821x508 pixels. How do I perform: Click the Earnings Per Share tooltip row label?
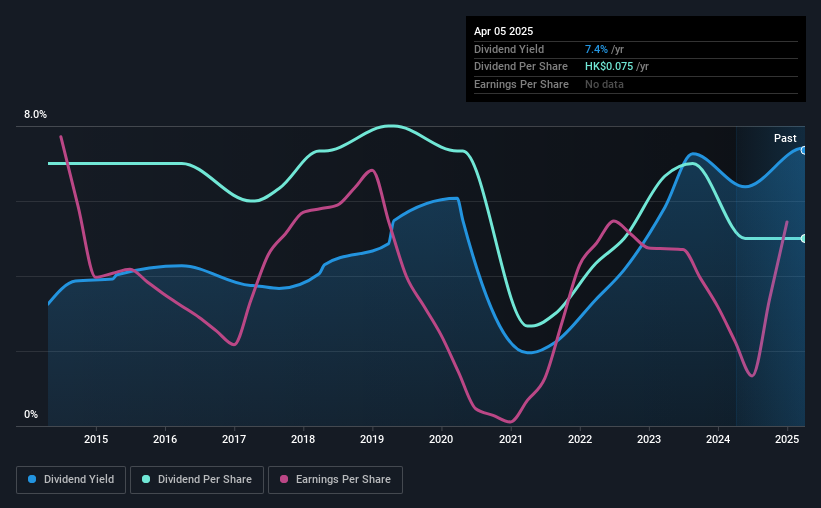521,84
